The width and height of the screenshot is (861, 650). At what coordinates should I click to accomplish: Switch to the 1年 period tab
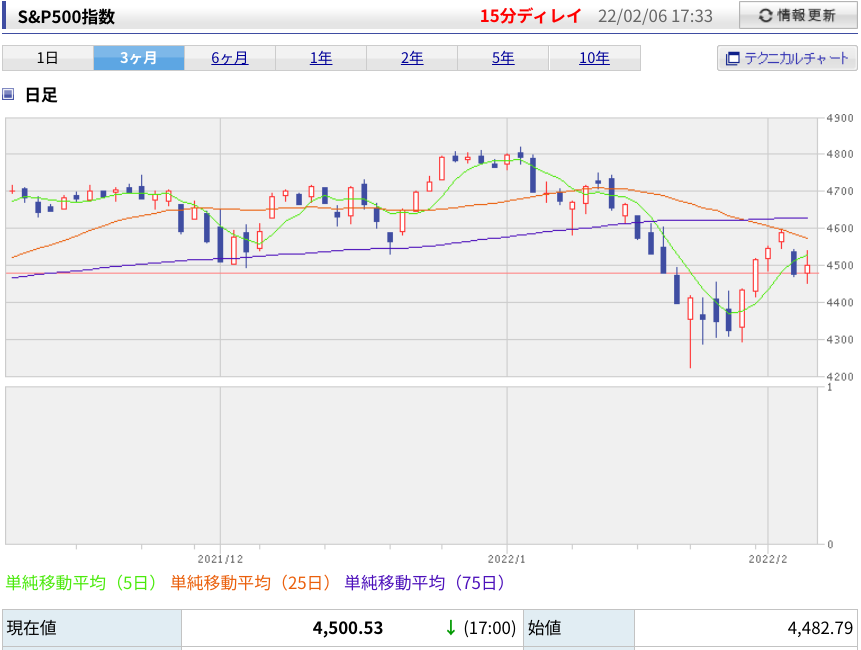point(321,58)
